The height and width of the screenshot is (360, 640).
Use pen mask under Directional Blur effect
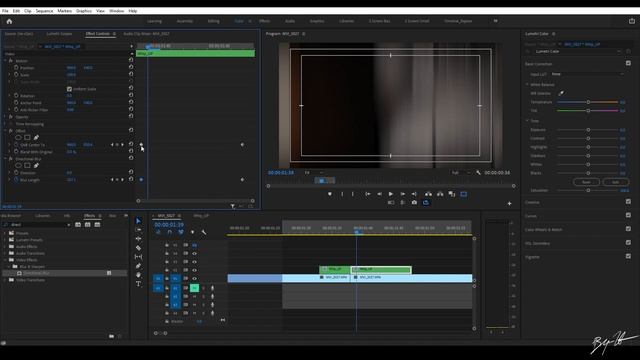36,165
